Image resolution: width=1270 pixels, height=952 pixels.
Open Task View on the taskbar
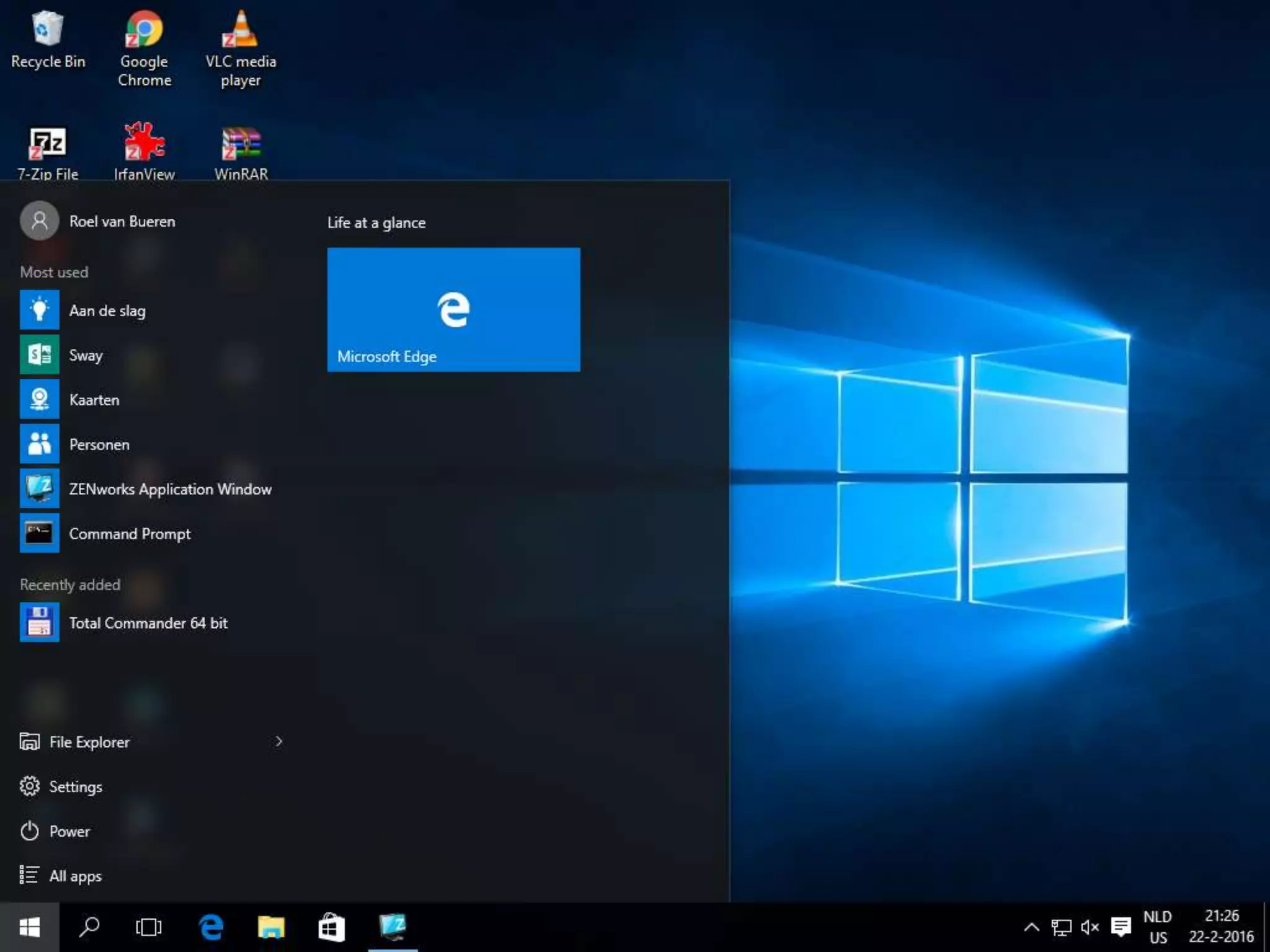pos(149,927)
